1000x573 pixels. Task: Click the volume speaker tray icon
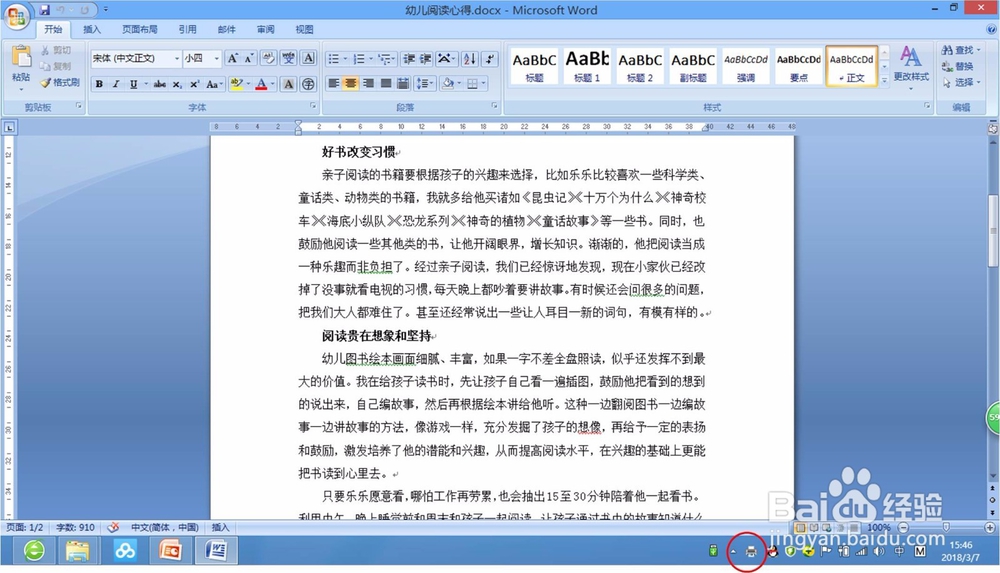[x=879, y=551]
